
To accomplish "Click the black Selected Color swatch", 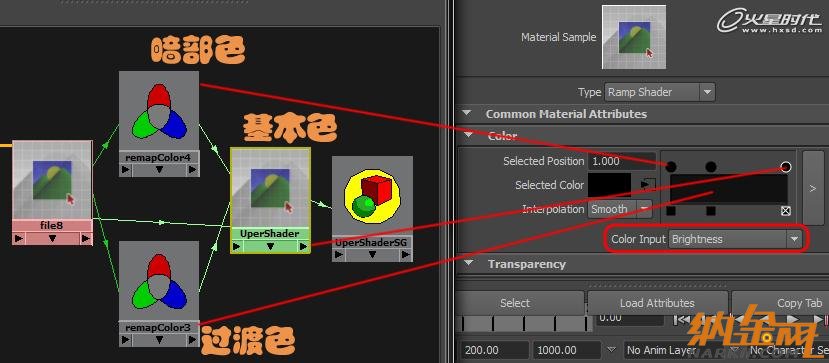I will pyautogui.click(x=610, y=185).
